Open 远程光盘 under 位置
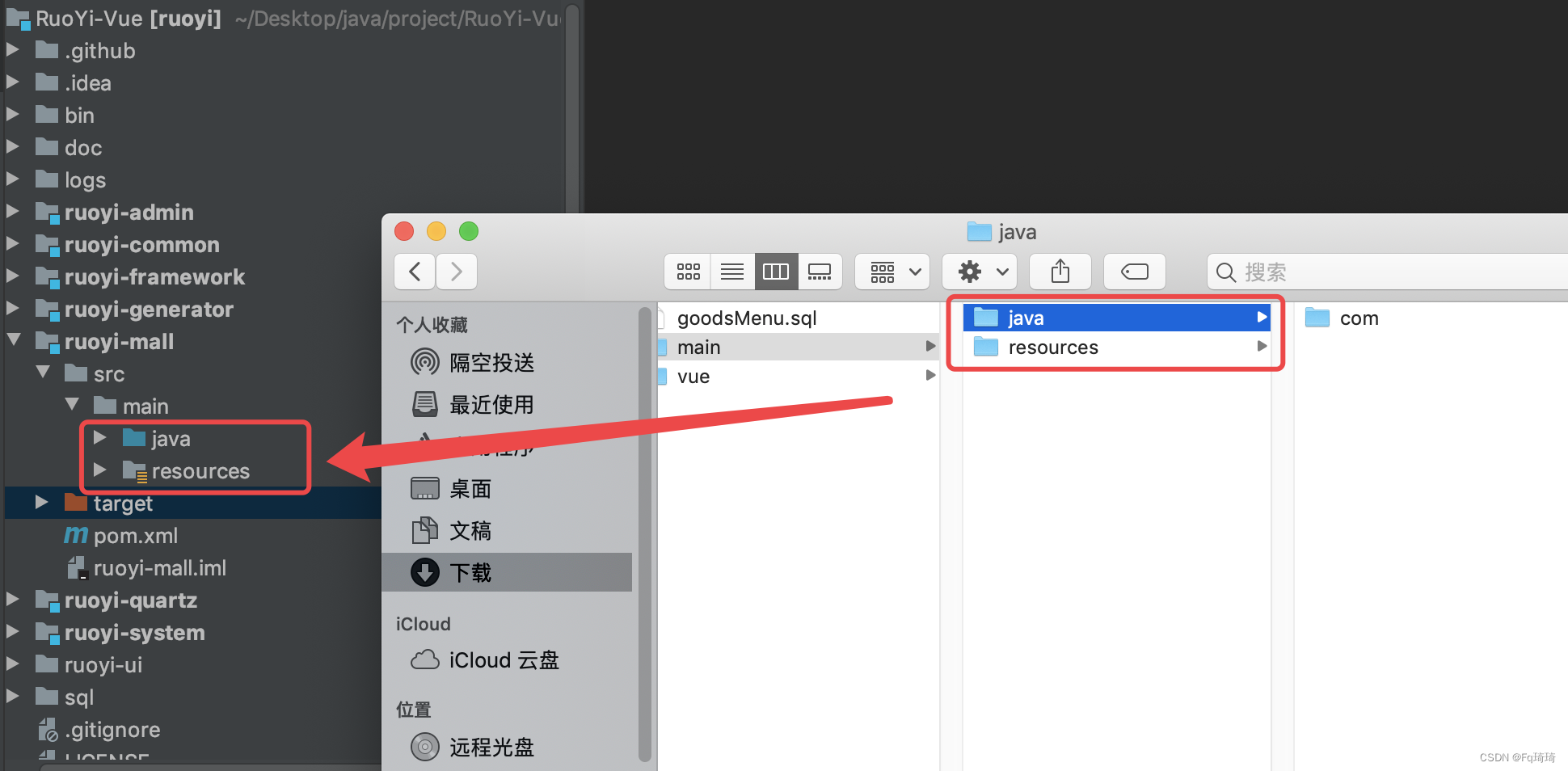This screenshot has width=1568, height=771. 491,747
